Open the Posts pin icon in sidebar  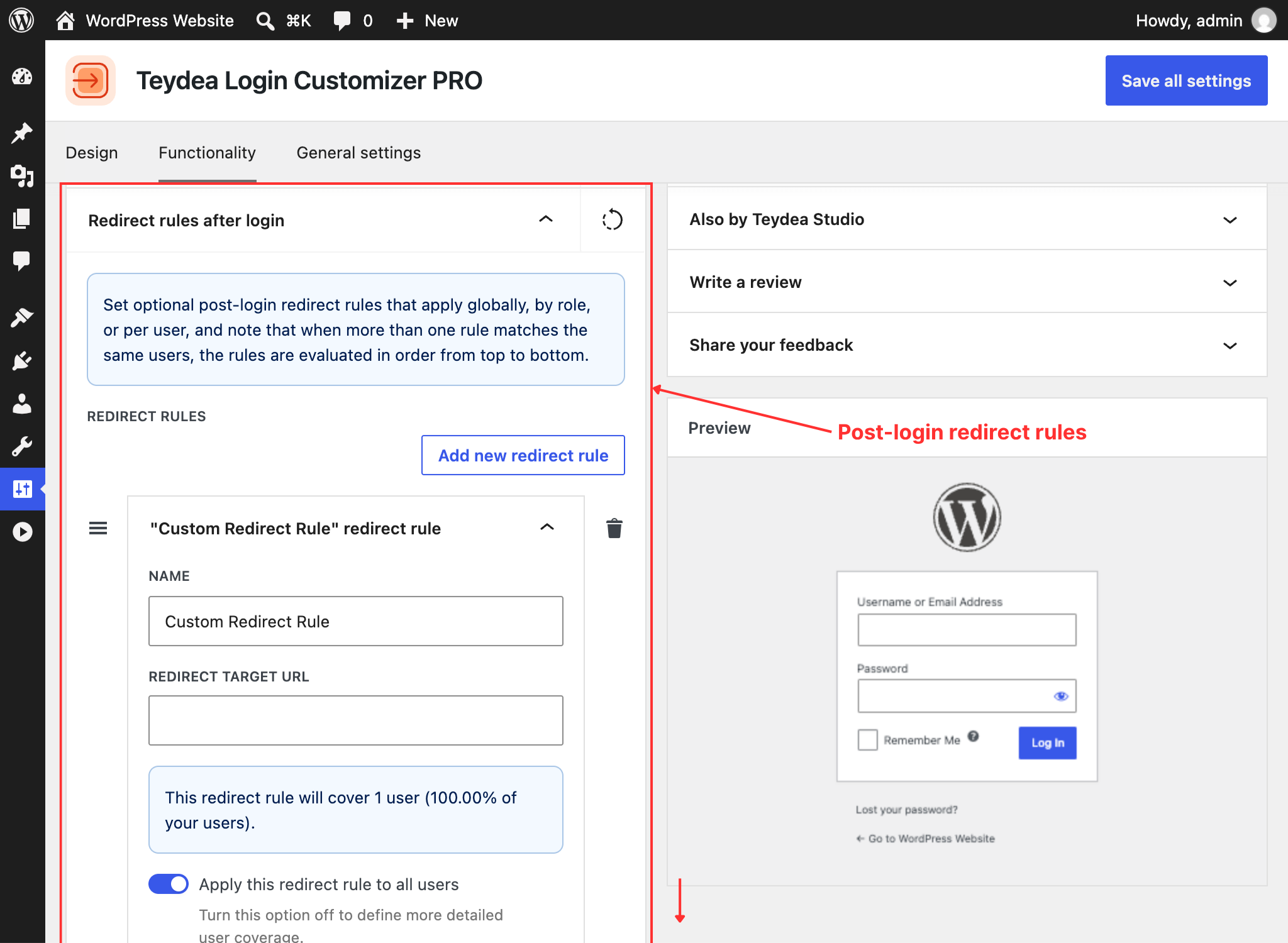22,133
